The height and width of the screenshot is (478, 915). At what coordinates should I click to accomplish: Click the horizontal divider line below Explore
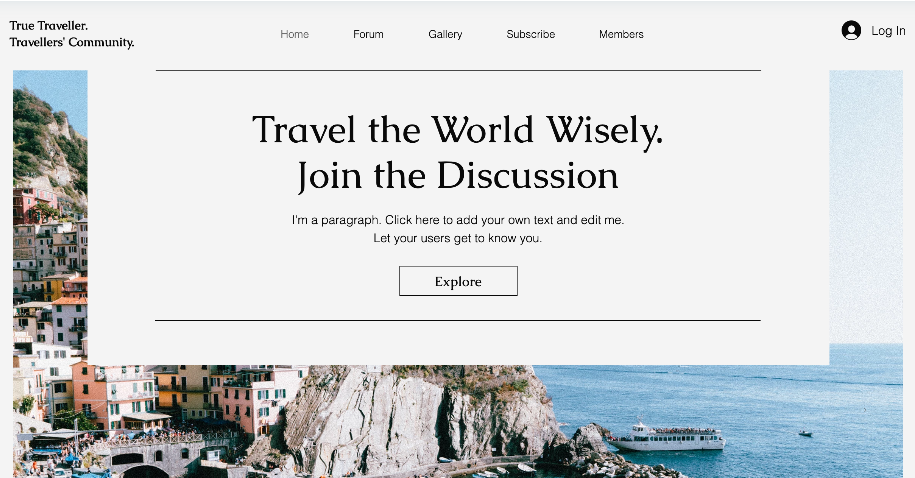click(x=458, y=320)
